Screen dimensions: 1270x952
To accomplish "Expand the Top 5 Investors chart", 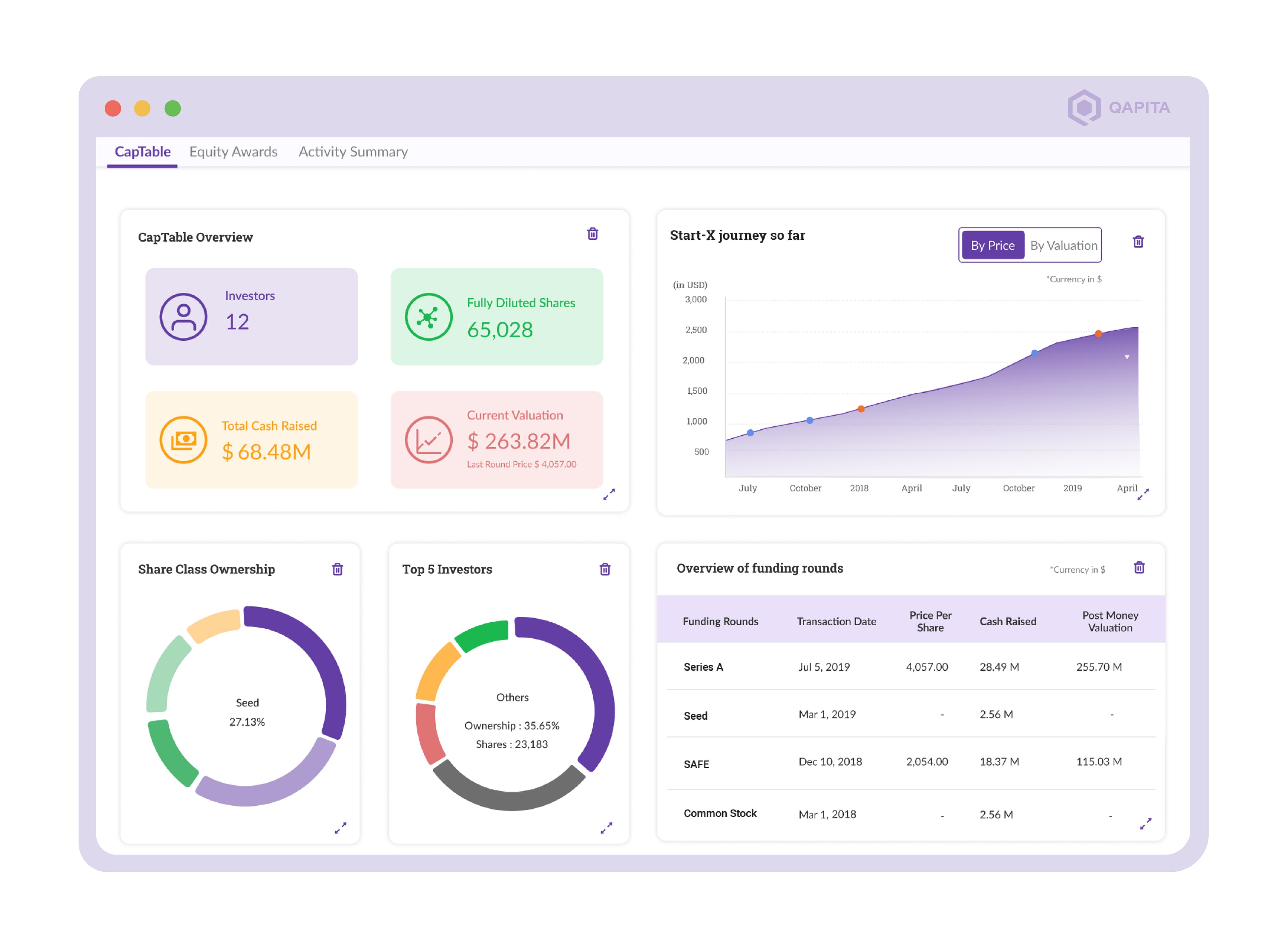I will pos(606,827).
